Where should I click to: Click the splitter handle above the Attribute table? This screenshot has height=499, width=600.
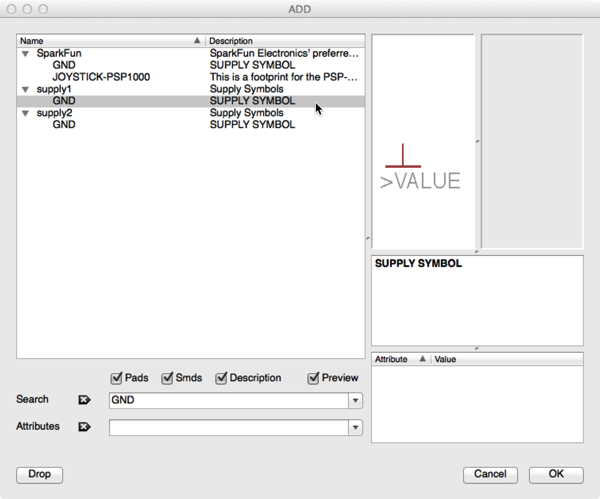tap(477, 349)
